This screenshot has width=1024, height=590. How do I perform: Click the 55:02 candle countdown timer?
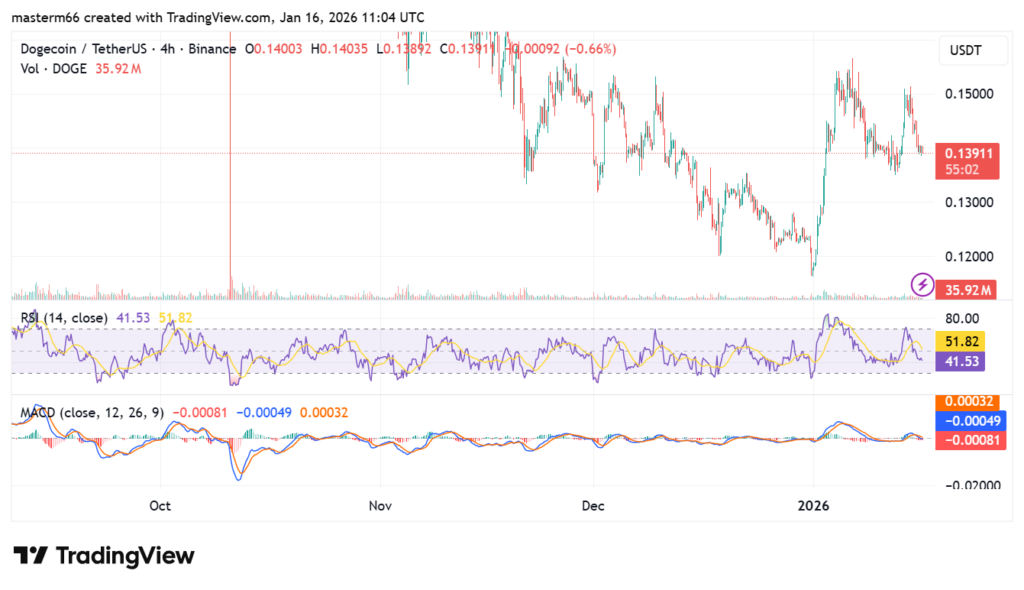coord(962,170)
